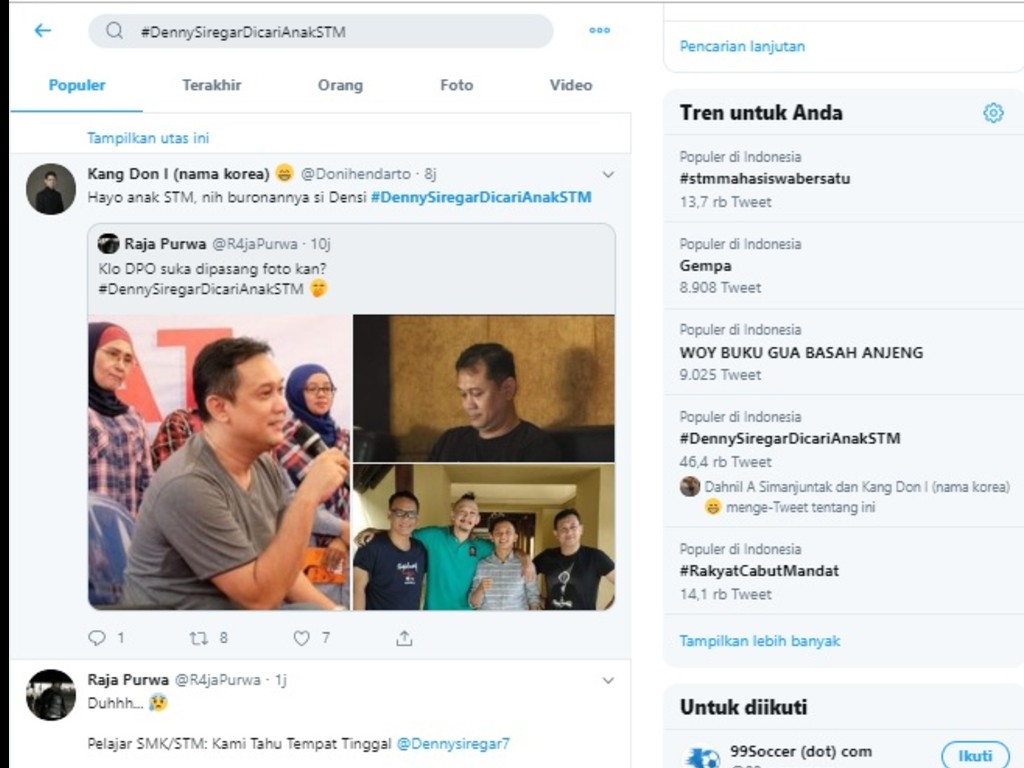The width and height of the screenshot is (1024, 768).
Task: Like the tweet with heart icon
Action: [x=301, y=637]
